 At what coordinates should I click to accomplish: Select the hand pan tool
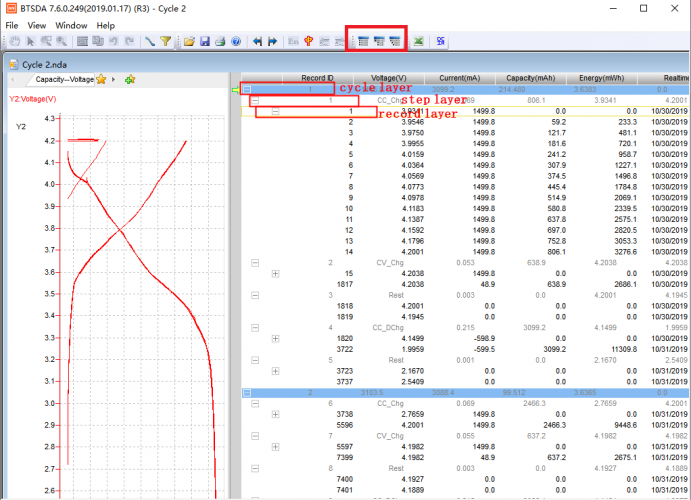coord(15,41)
